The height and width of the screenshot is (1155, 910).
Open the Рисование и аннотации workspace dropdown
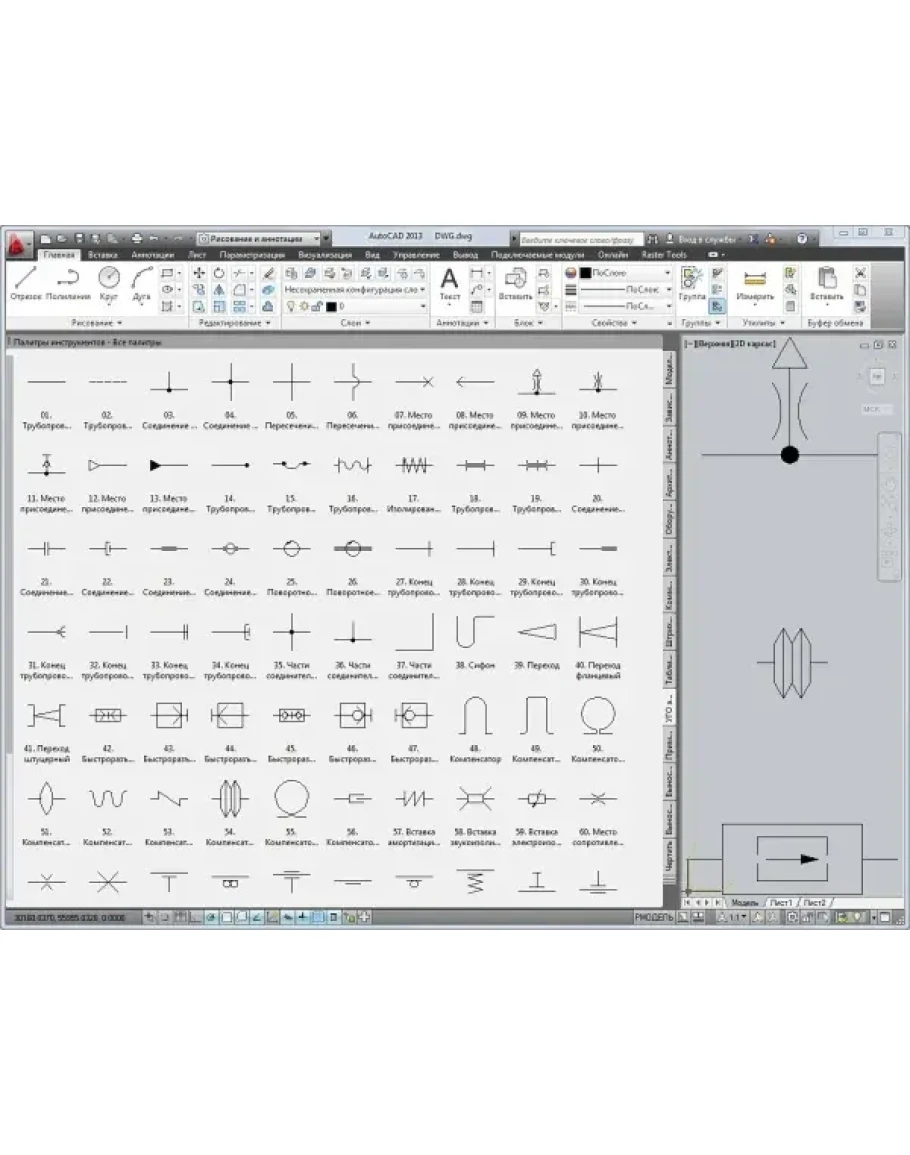click(262, 239)
